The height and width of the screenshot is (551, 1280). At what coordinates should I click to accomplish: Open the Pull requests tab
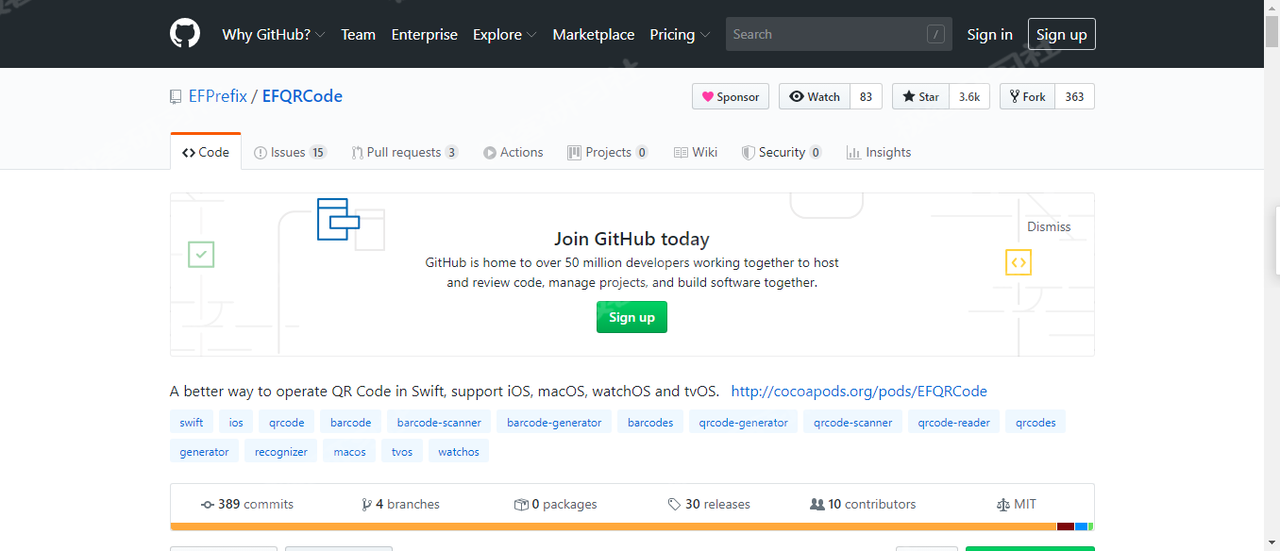pyautogui.click(x=405, y=152)
